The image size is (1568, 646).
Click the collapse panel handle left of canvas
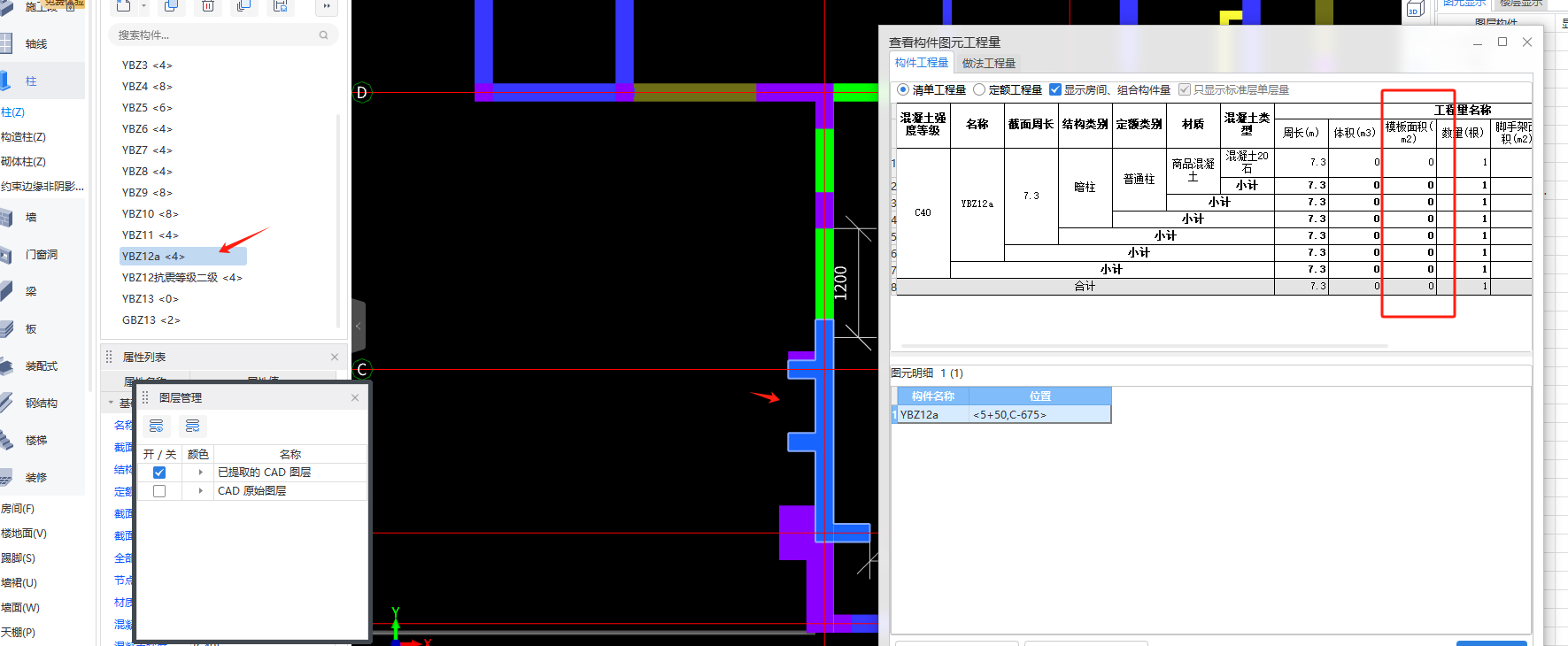click(x=358, y=326)
